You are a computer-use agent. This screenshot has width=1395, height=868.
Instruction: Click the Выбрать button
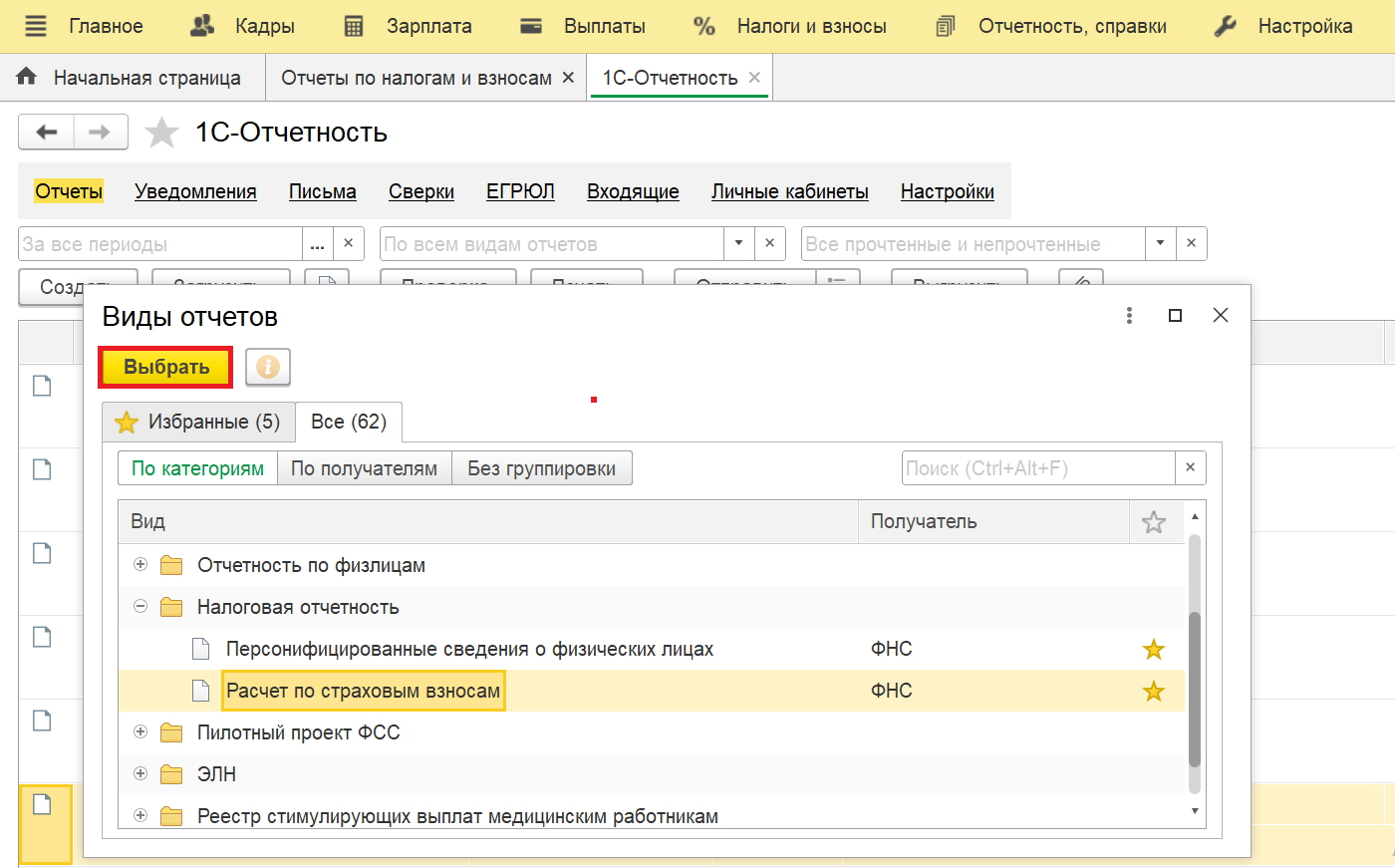click(x=166, y=368)
